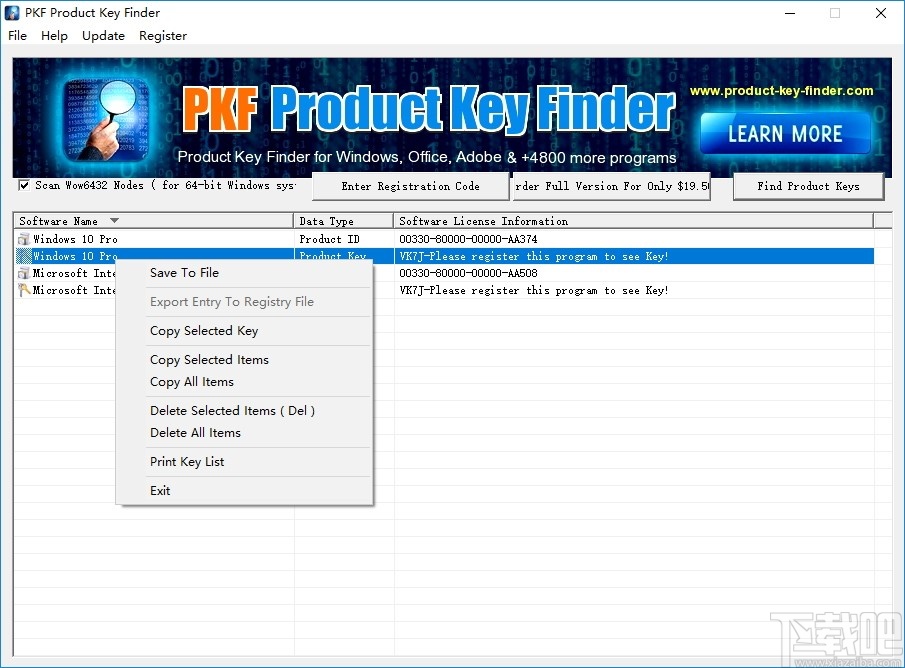Open the Update menu

pyautogui.click(x=103, y=36)
